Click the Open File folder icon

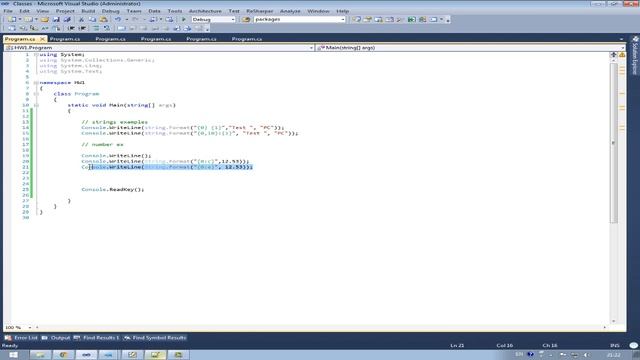(44, 19)
